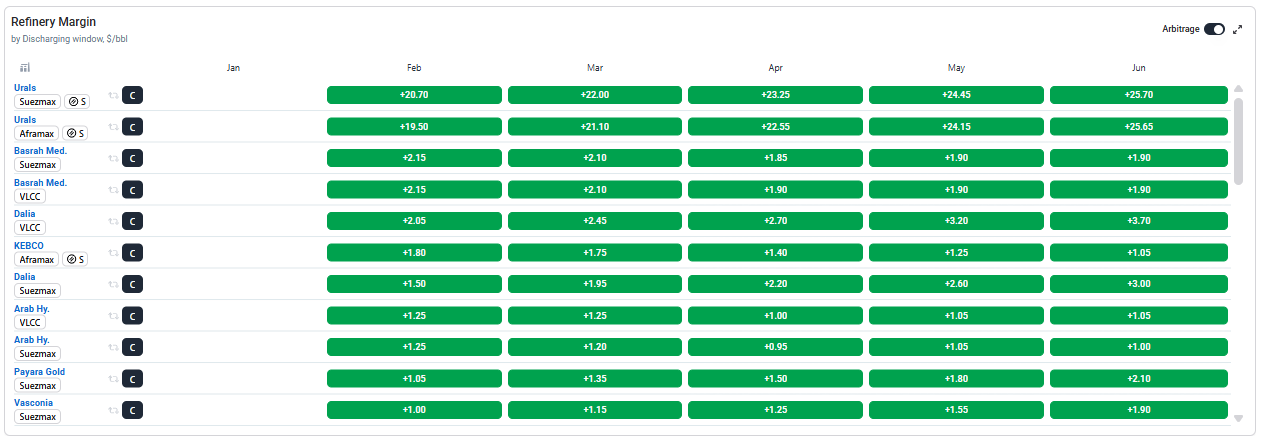Select the +2.45 cell

tap(595, 221)
